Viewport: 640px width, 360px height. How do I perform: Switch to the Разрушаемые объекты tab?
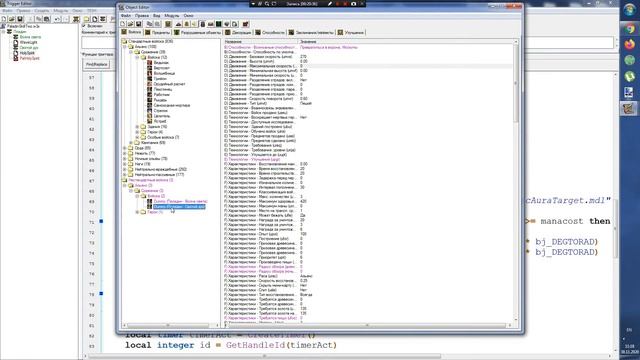click(x=198, y=32)
